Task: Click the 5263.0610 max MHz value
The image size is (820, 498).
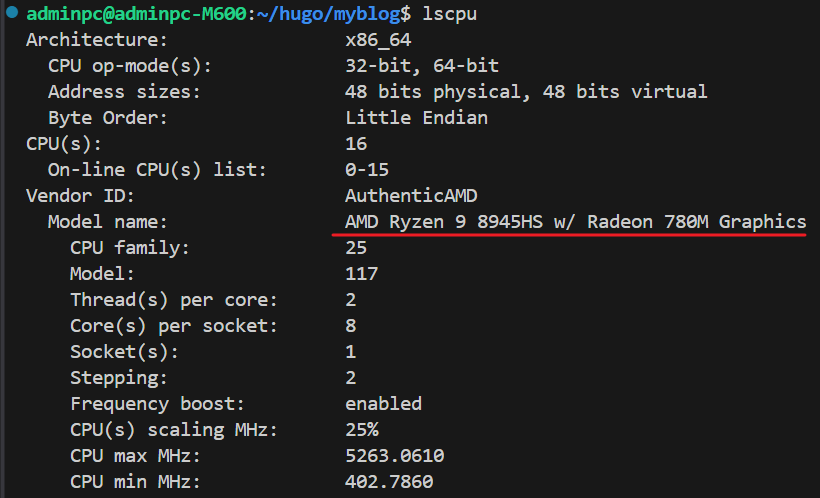Action: pos(395,456)
